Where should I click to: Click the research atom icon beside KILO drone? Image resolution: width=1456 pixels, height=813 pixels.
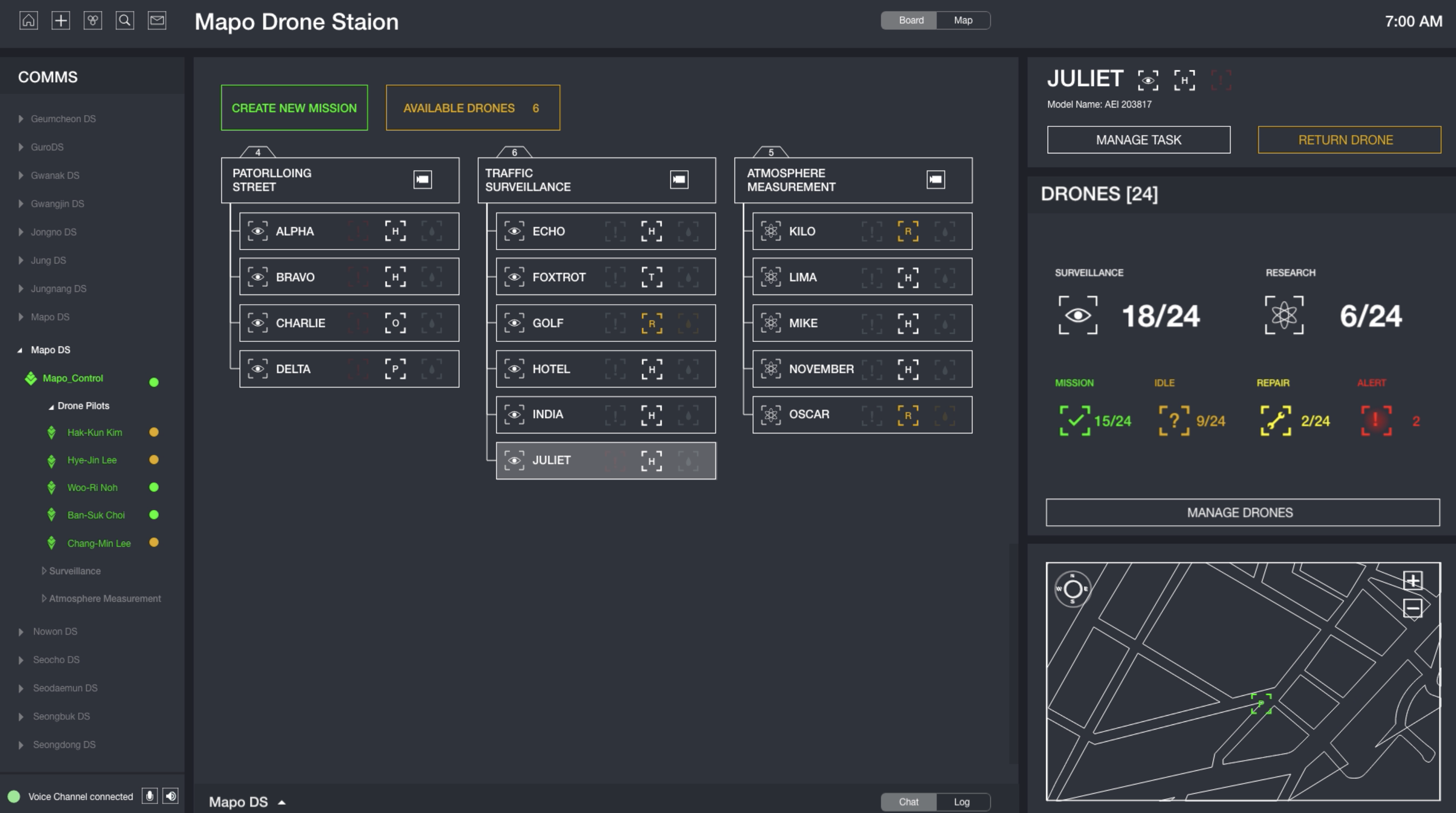[x=771, y=231]
